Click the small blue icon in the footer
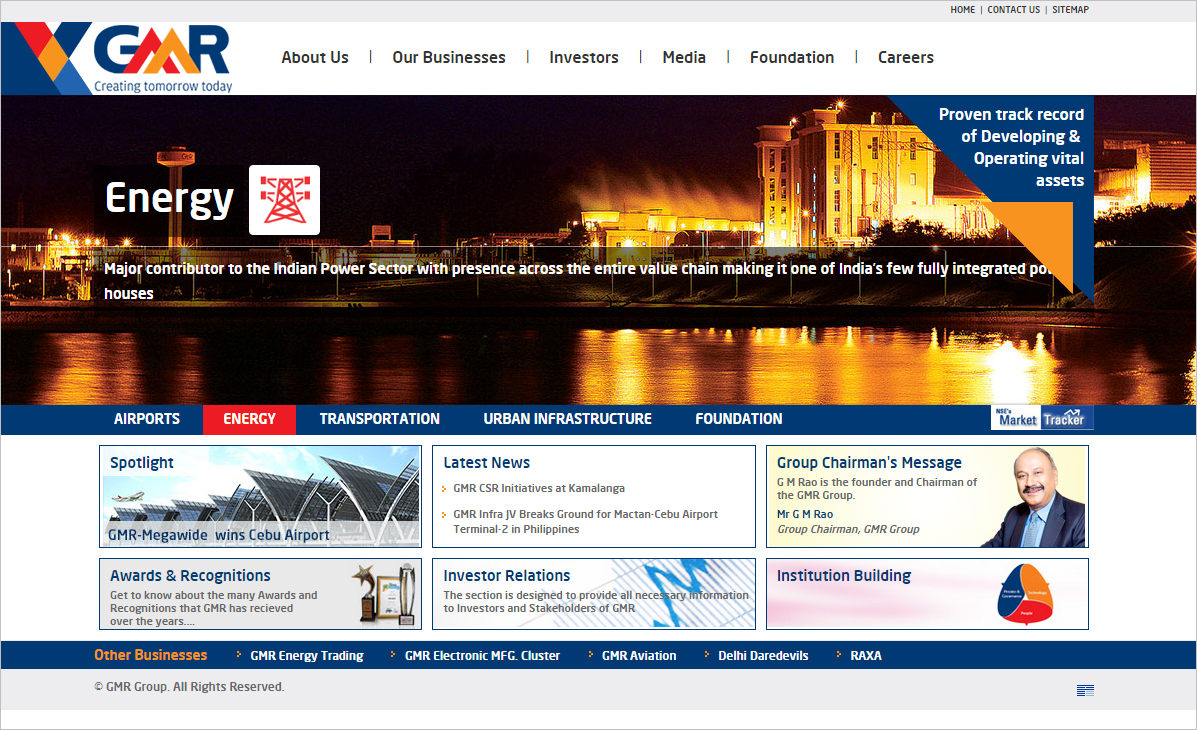 point(1085,690)
